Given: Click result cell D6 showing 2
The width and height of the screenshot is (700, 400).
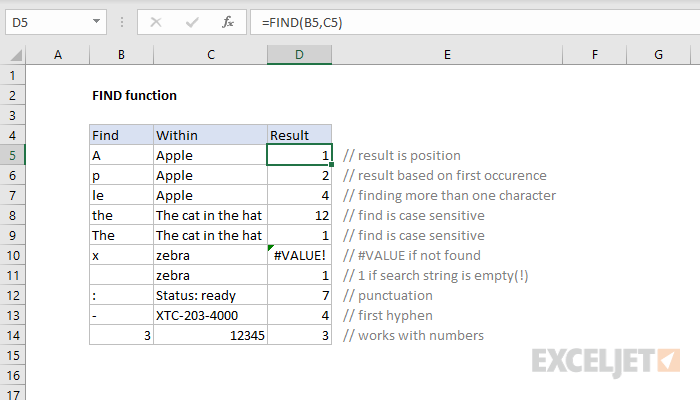Looking at the screenshot, I should pyautogui.click(x=300, y=175).
